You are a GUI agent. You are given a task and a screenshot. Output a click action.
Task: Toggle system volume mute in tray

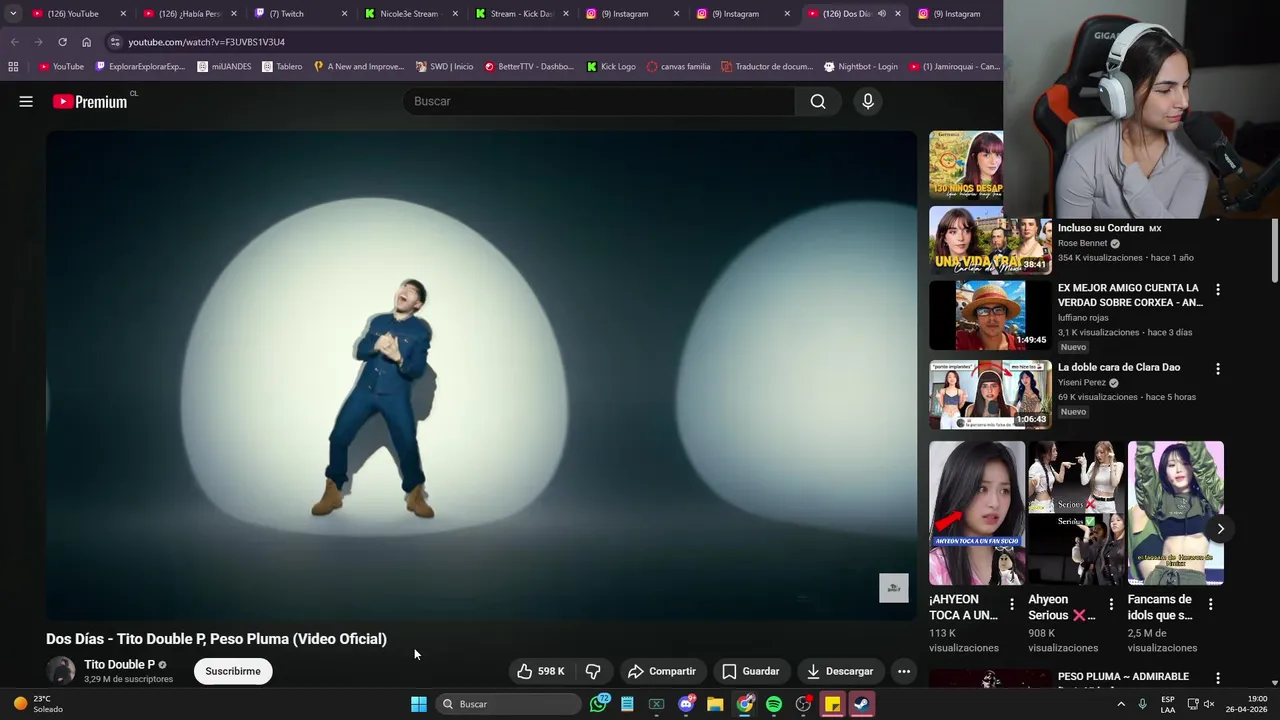coord(1209,704)
